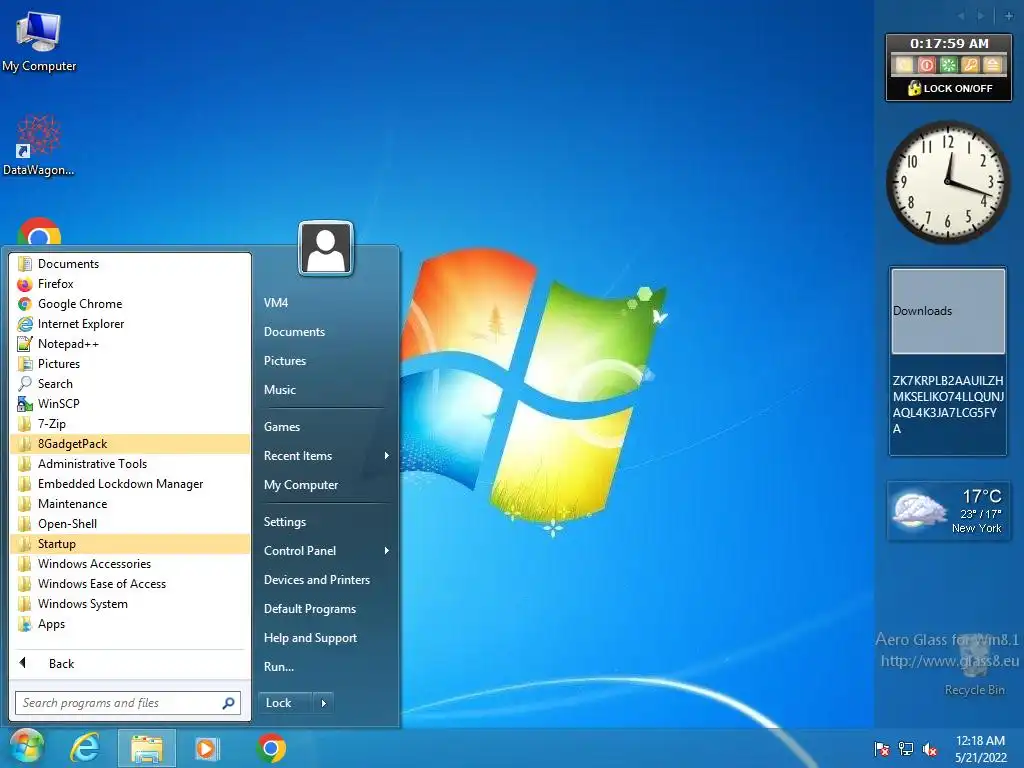Click the Lock button
1024x768 pixels.
(x=286, y=703)
